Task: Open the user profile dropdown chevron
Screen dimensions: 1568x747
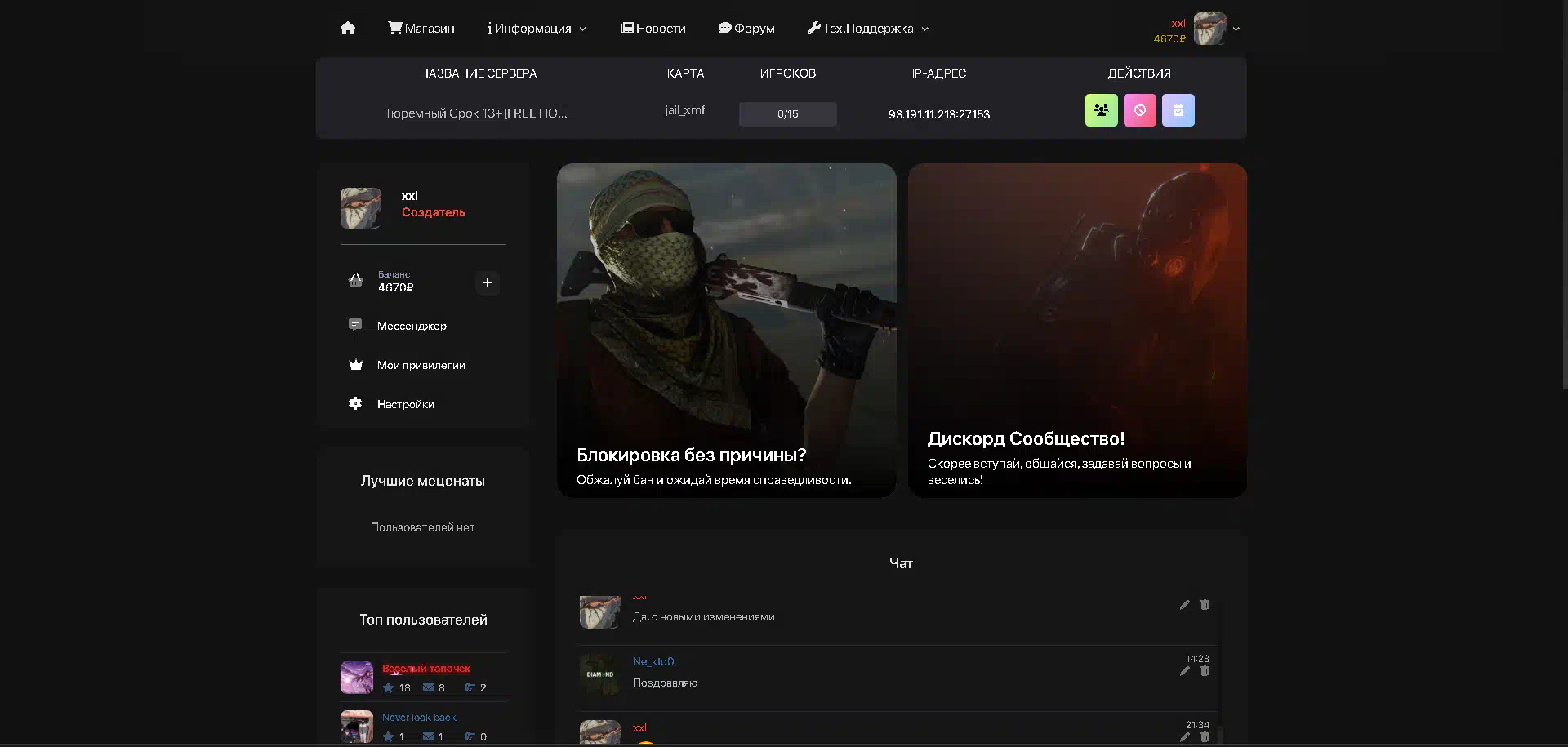Action: click(1236, 29)
